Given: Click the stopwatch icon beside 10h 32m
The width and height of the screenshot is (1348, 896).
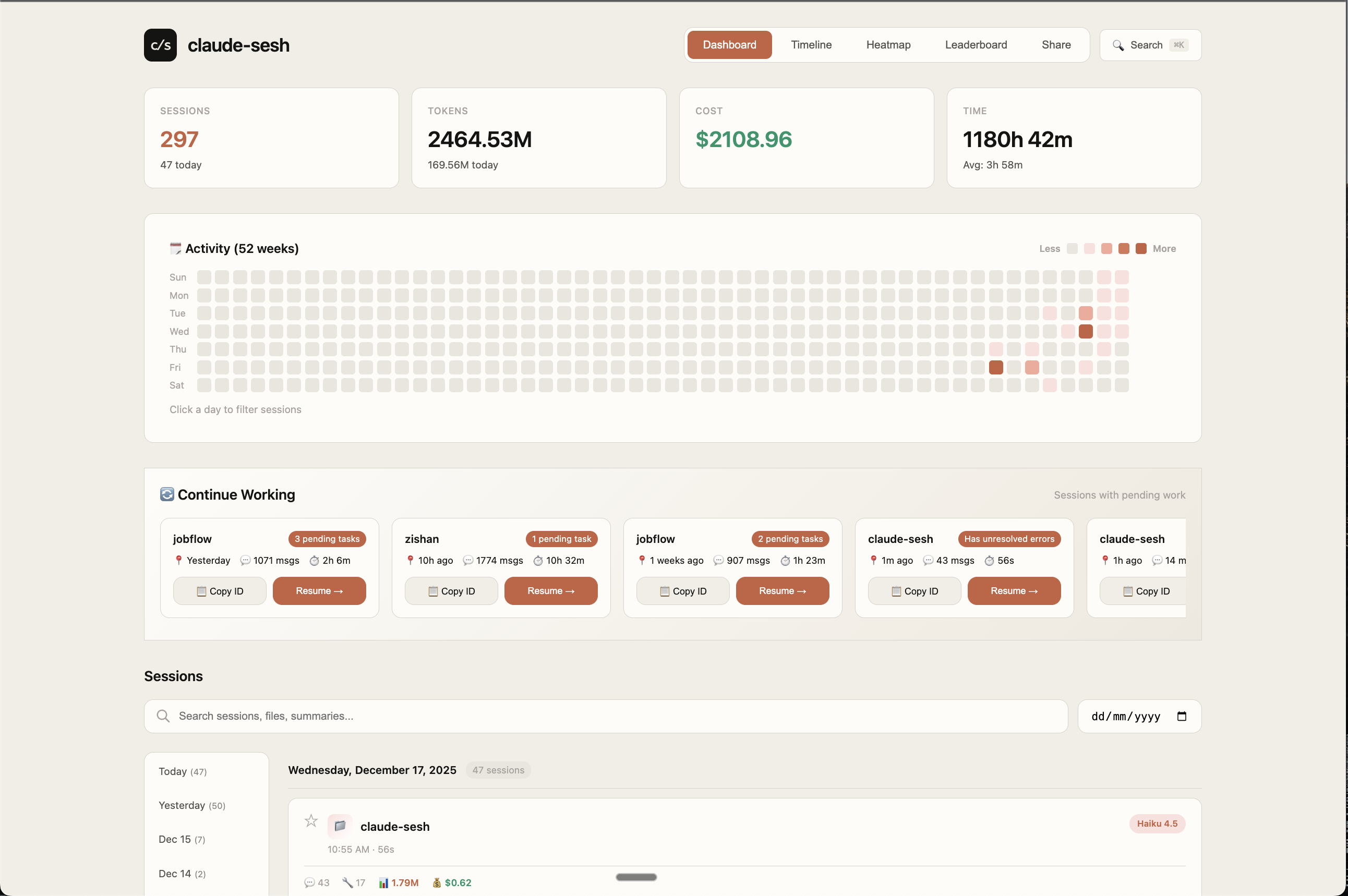Looking at the screenshot, I should (538, 561).
